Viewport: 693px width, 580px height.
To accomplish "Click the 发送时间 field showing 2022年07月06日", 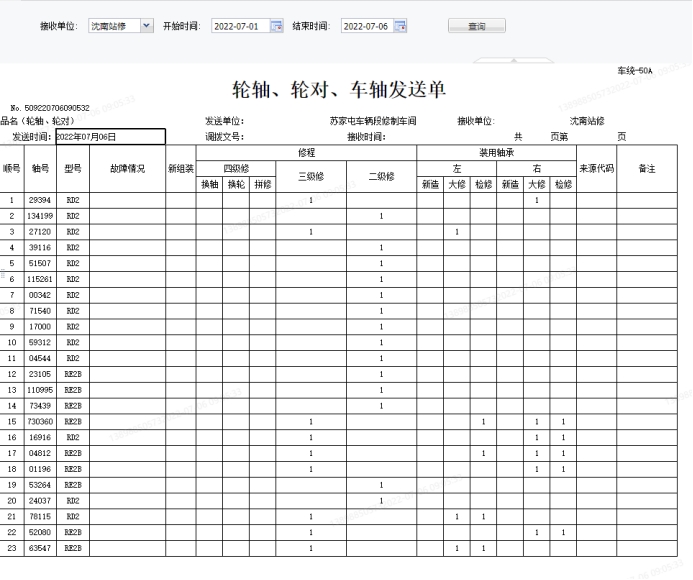I will coord(110,137).
